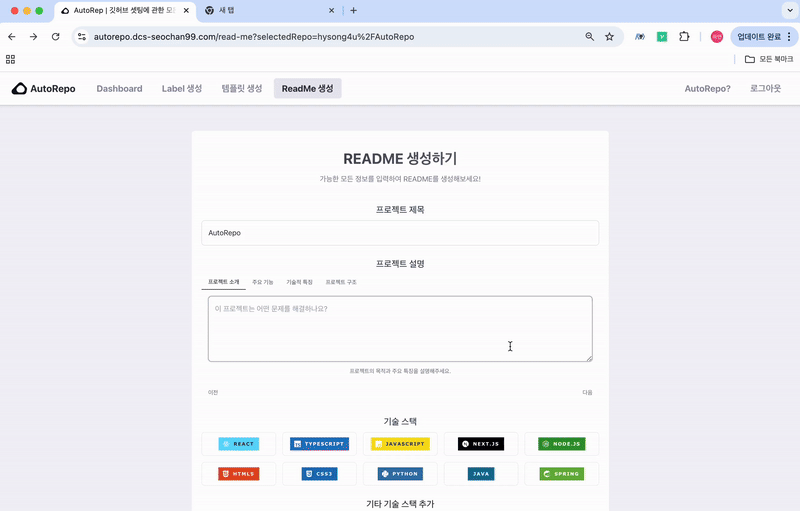800x511 pixels.
Task: Open the 모든 북마크 folder
Action: tap(769, 59)
